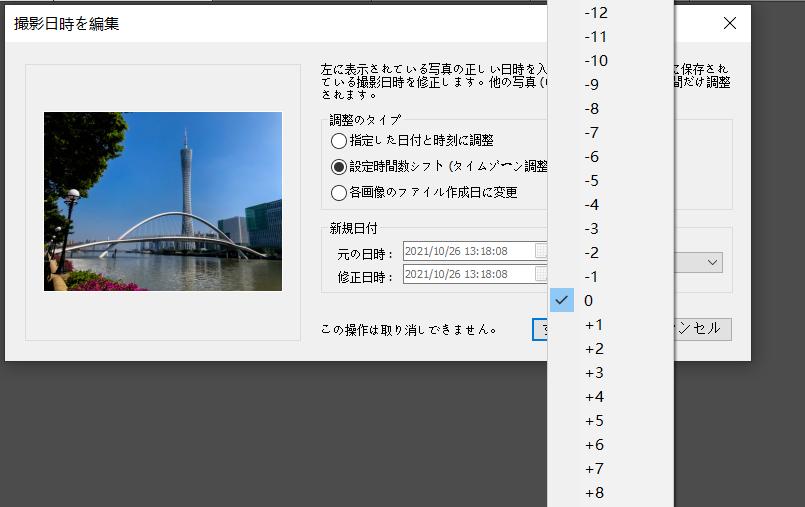The width and height of the screenshot is (805, 507).
Task: Choose the -3 hour offset
Action: pos(592,229)
